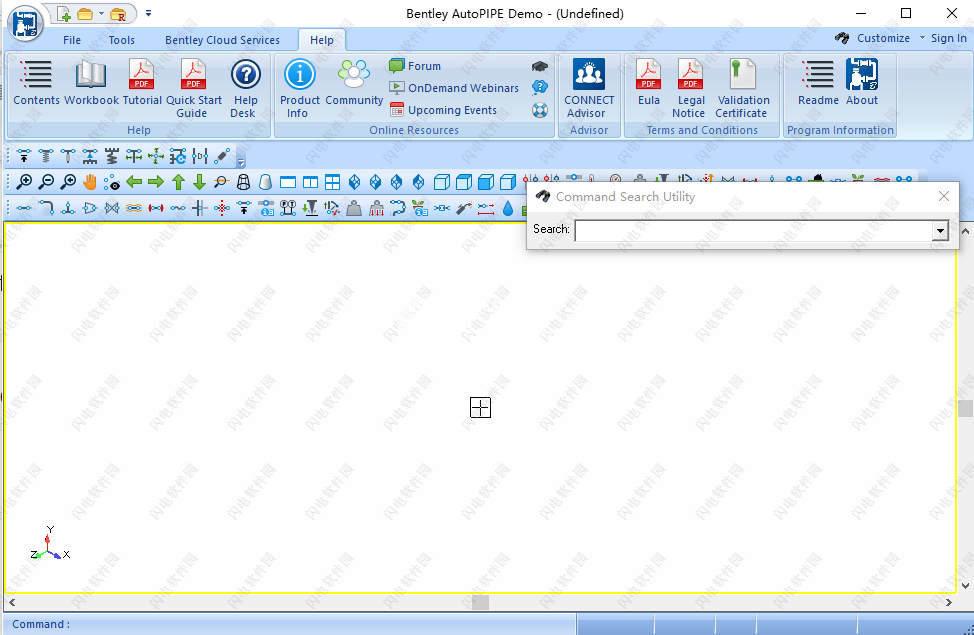974x635 pixels.
Task: Open the Tools tab
Action: (x=122, y=40)
